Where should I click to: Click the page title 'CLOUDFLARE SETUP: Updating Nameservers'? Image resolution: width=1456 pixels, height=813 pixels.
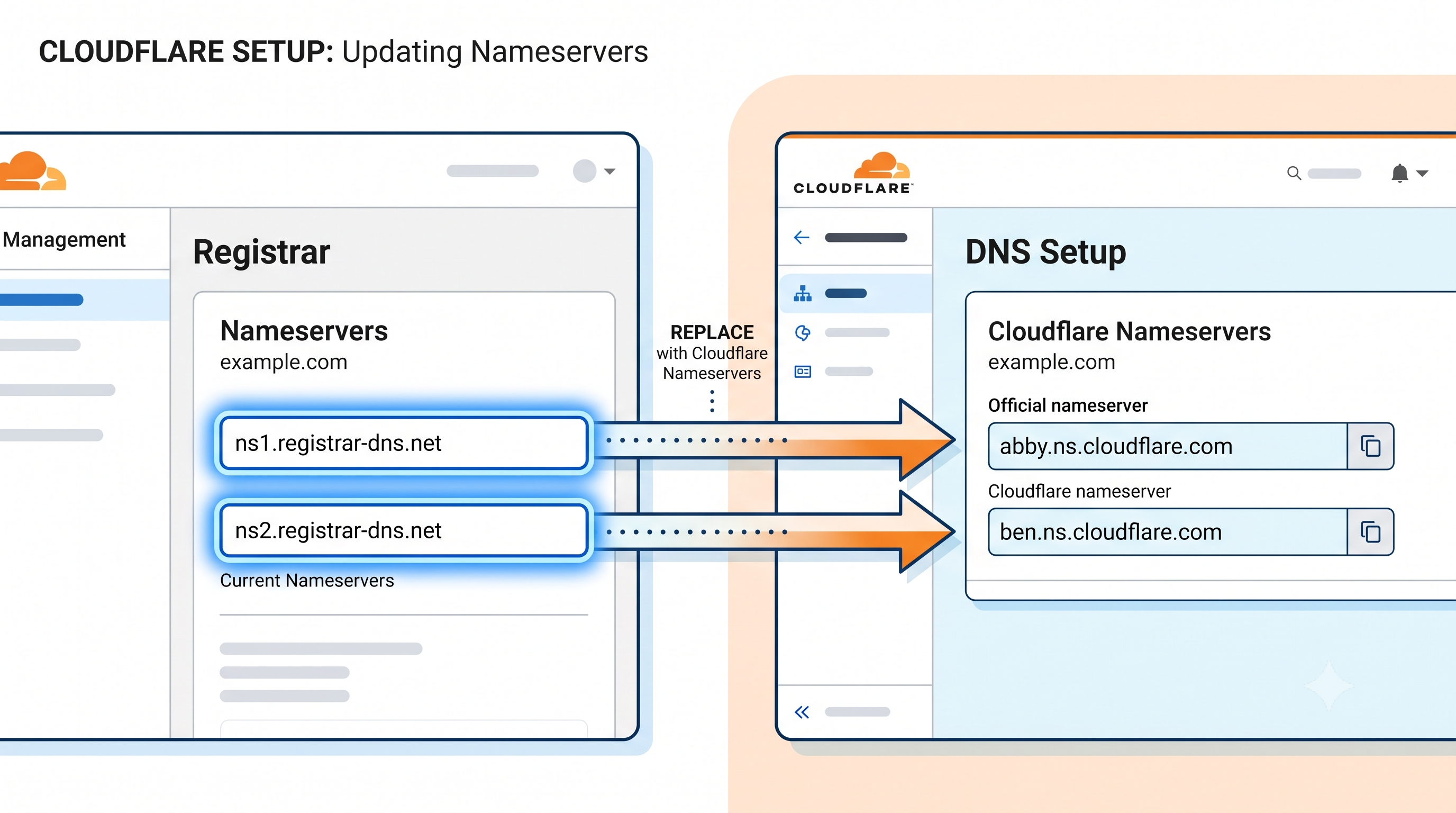pos(343,52)
